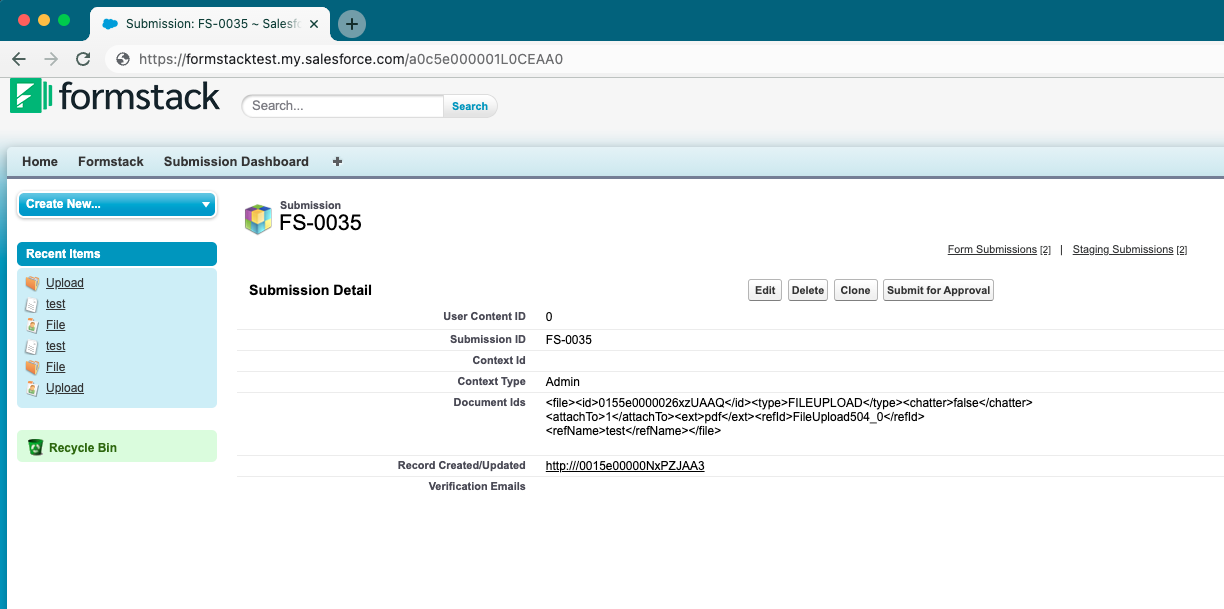
Task: Click the browser back arrow
Action: (18, 59)
